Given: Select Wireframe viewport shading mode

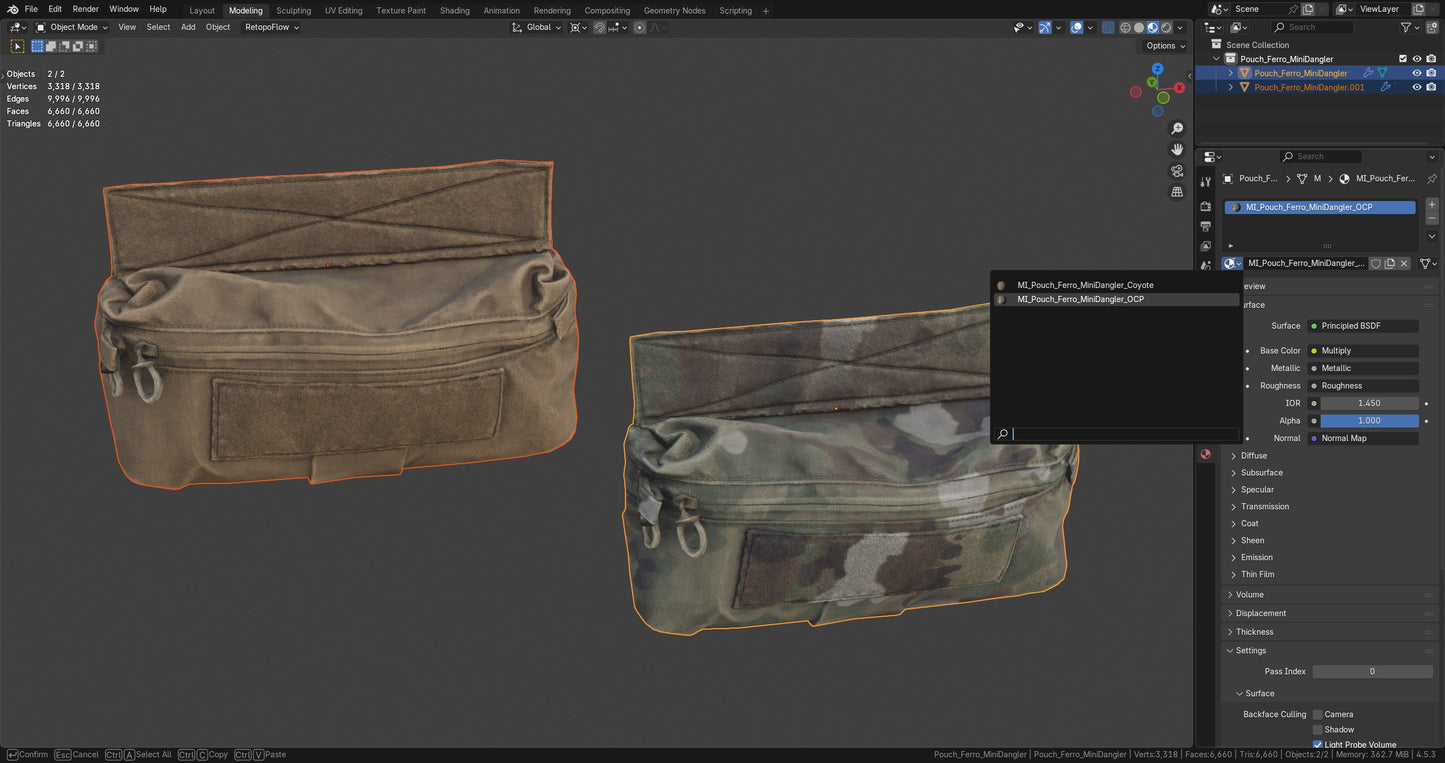Looking at the screenshot, I should pyautogui.click(x=1124, y=27).
